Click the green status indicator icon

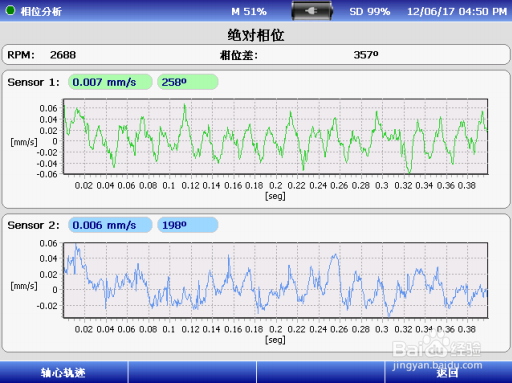click(10, 10)
